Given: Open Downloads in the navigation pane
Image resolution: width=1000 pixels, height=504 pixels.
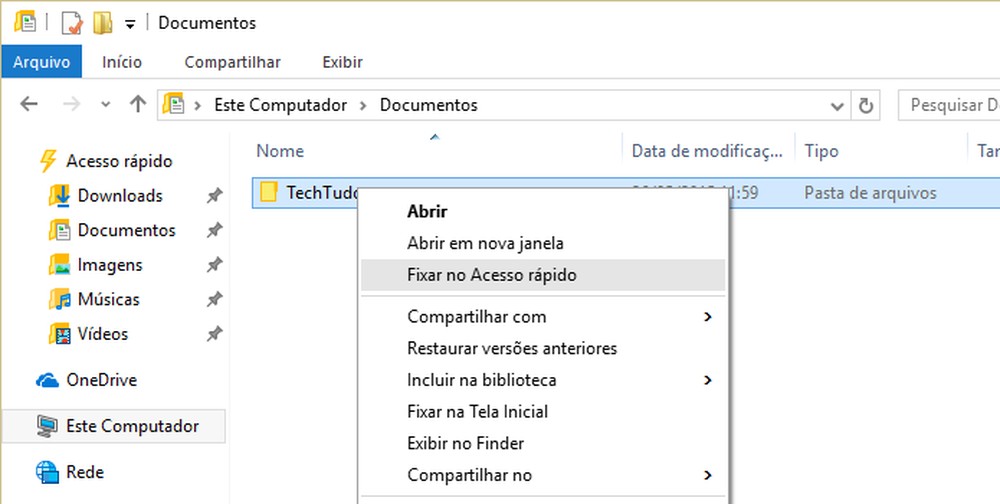Looking at the screenshot, I should [120, 196].
